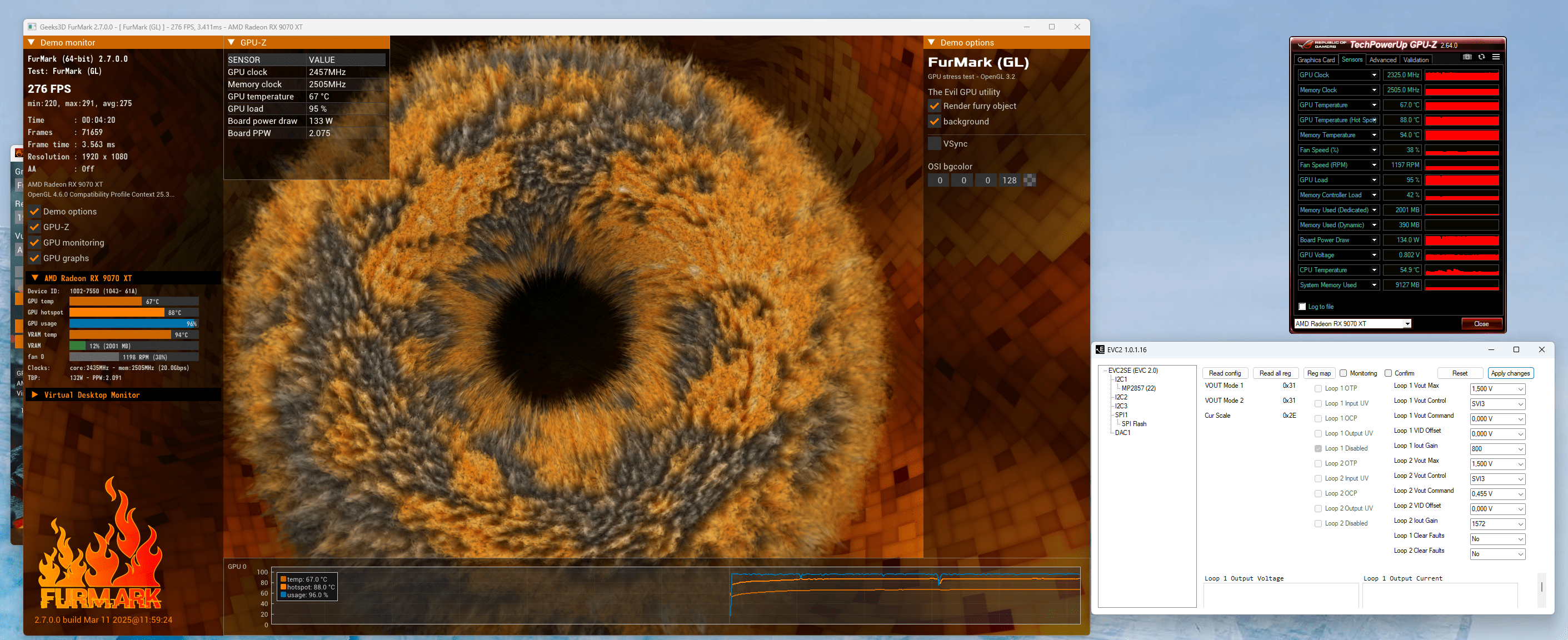
Task: Switch to the Graphics Card tab
Action: pos(1315,59)
